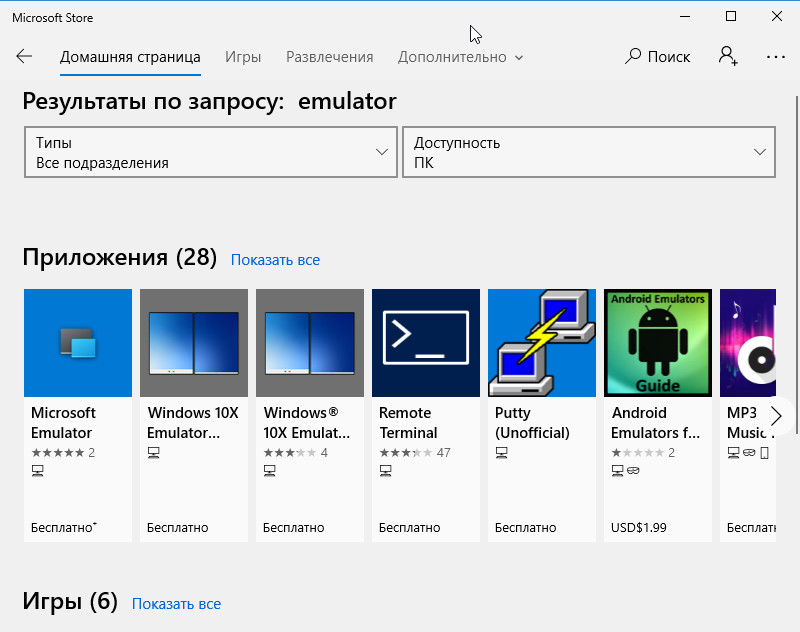This screenshot has height=632, width=800.
Task: Open Android Emulators Guide app icon
Action: [x=658, y=343]
